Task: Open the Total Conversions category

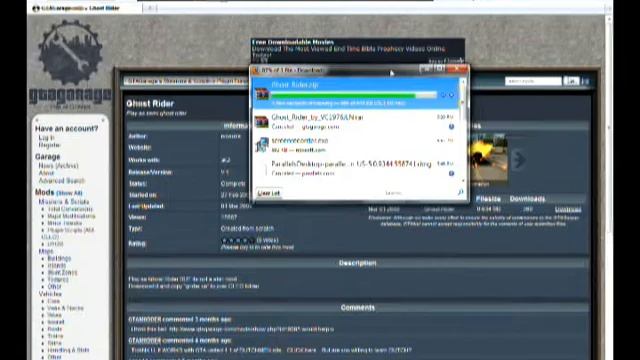Action: (70, 209)
